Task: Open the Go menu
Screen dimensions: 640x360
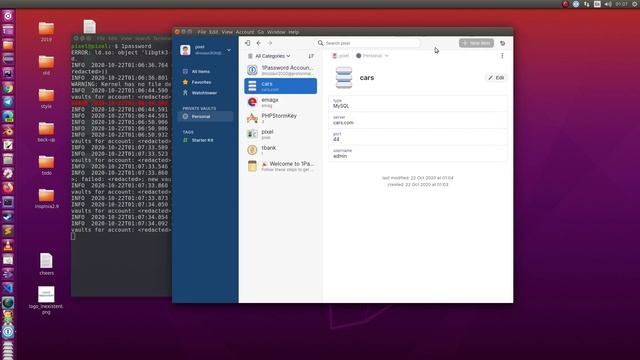Action: 260,32
